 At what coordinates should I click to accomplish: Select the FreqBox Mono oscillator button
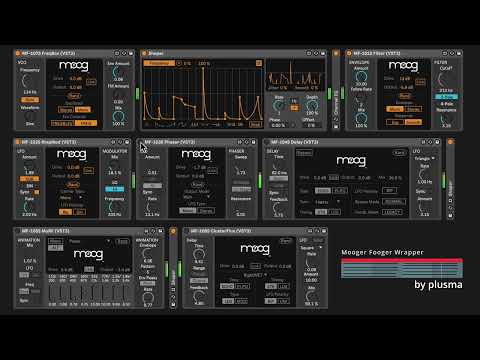pyautogui.click(x=83, y=110)
